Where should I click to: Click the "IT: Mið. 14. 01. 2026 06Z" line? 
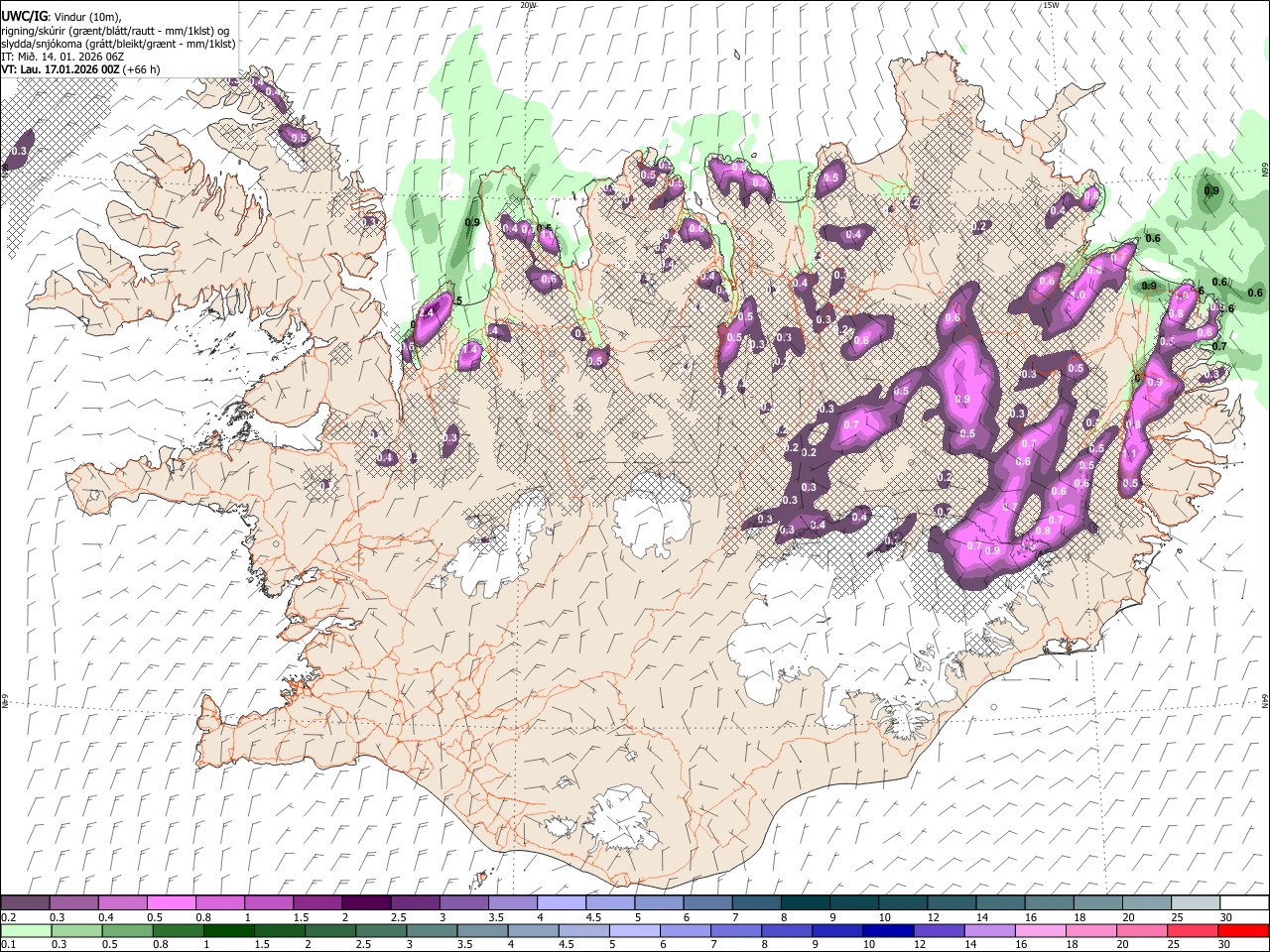[x=63, y=57]
